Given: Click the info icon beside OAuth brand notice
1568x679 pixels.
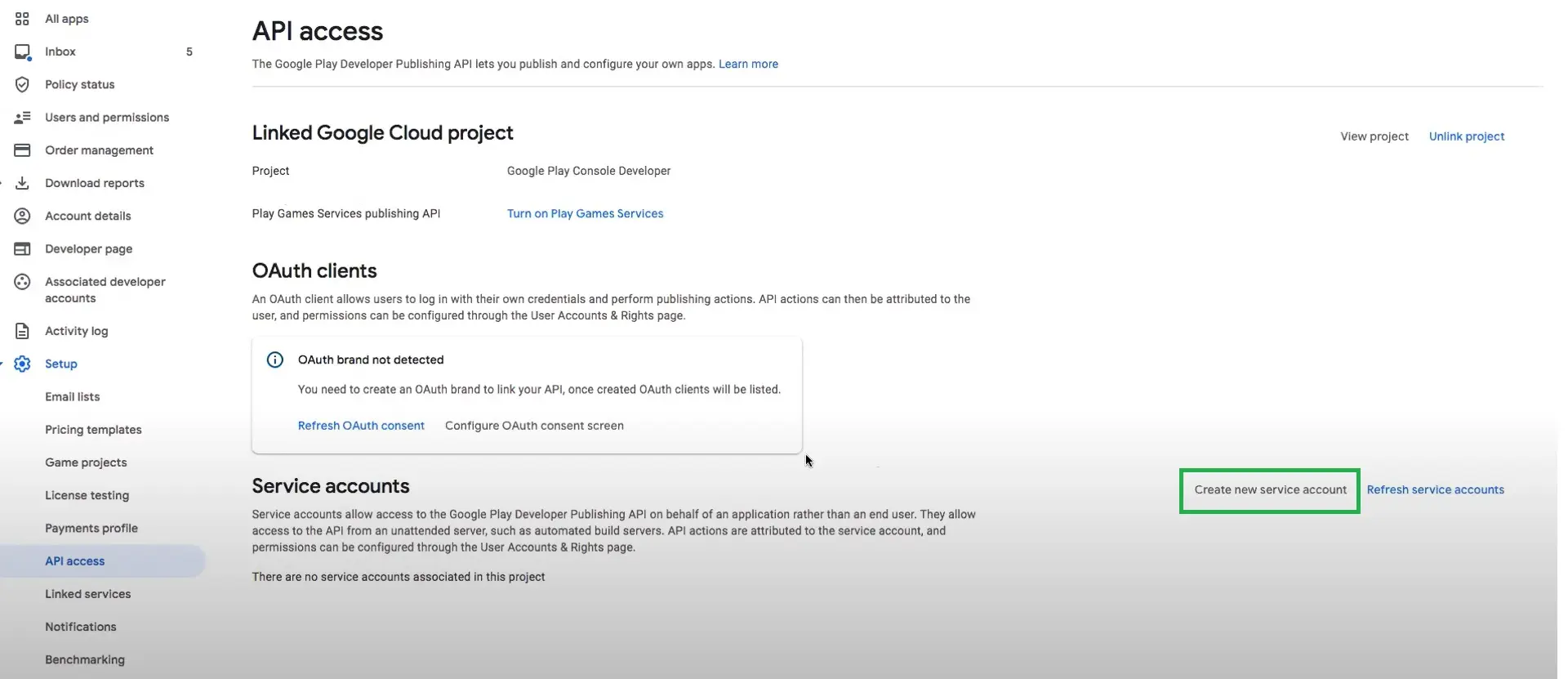Looking at the screenshot, I should pos(275,360).
